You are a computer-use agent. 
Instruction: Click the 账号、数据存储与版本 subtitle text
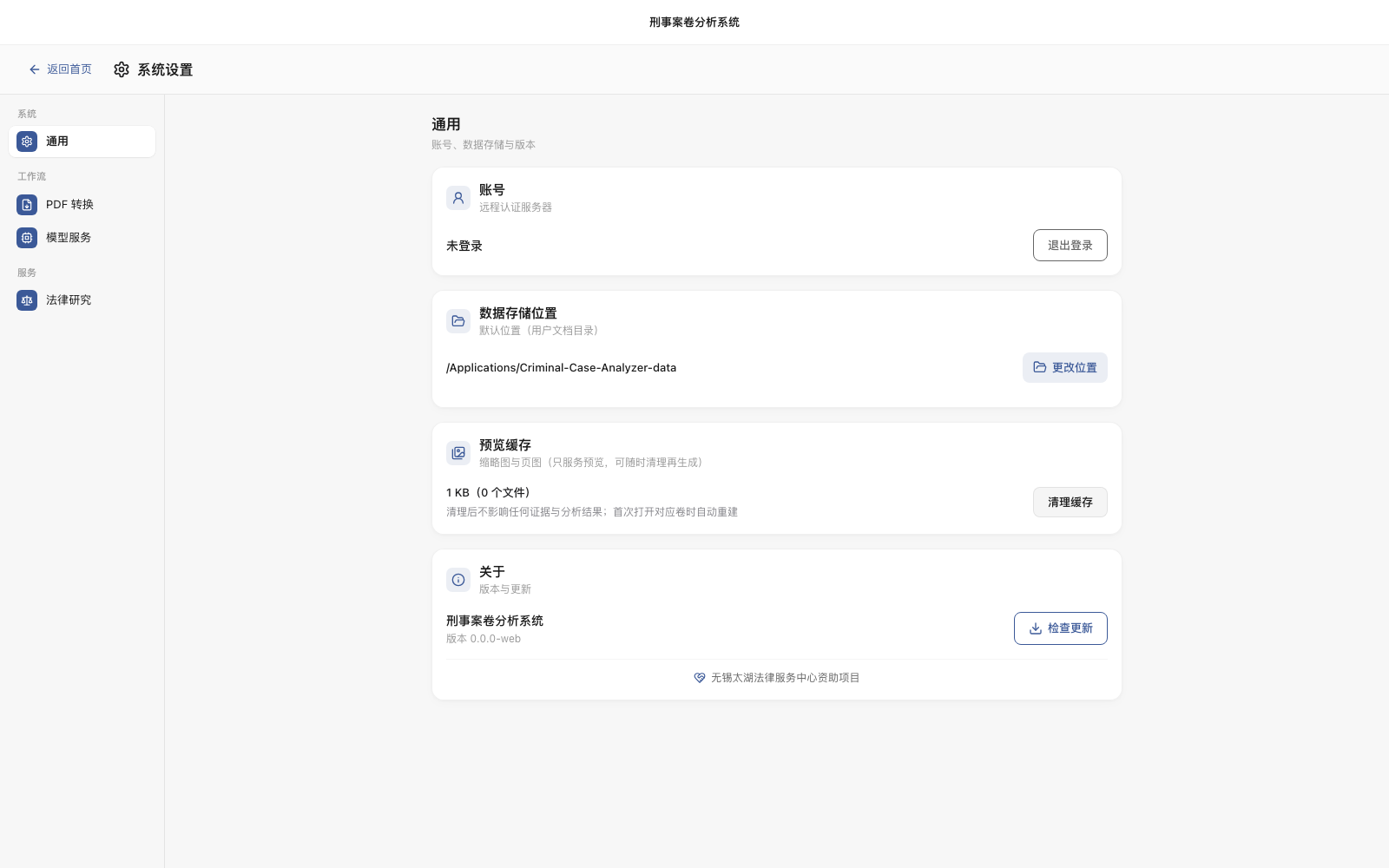(x=484, y=145)
